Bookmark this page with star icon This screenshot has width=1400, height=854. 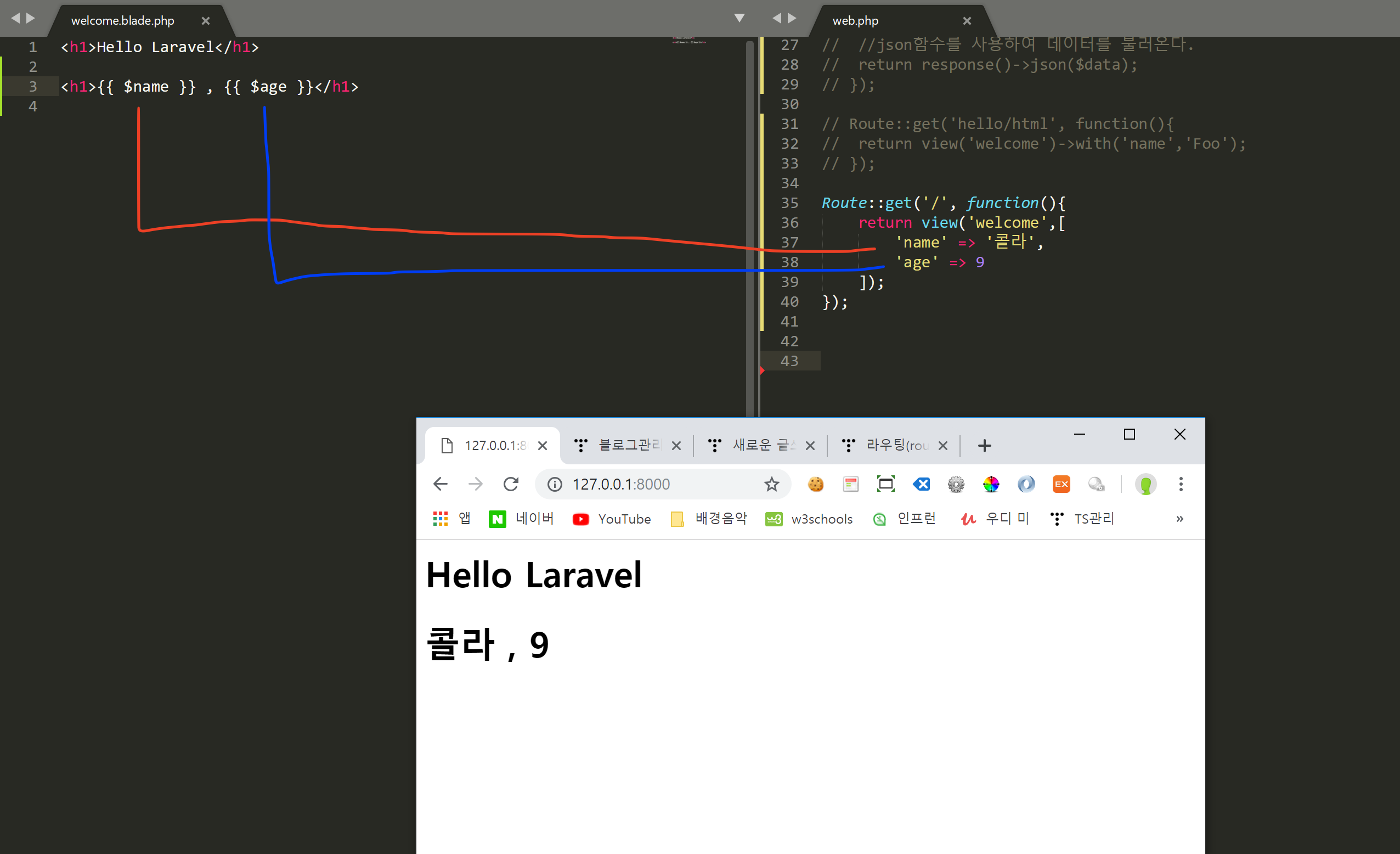[771, 484]
